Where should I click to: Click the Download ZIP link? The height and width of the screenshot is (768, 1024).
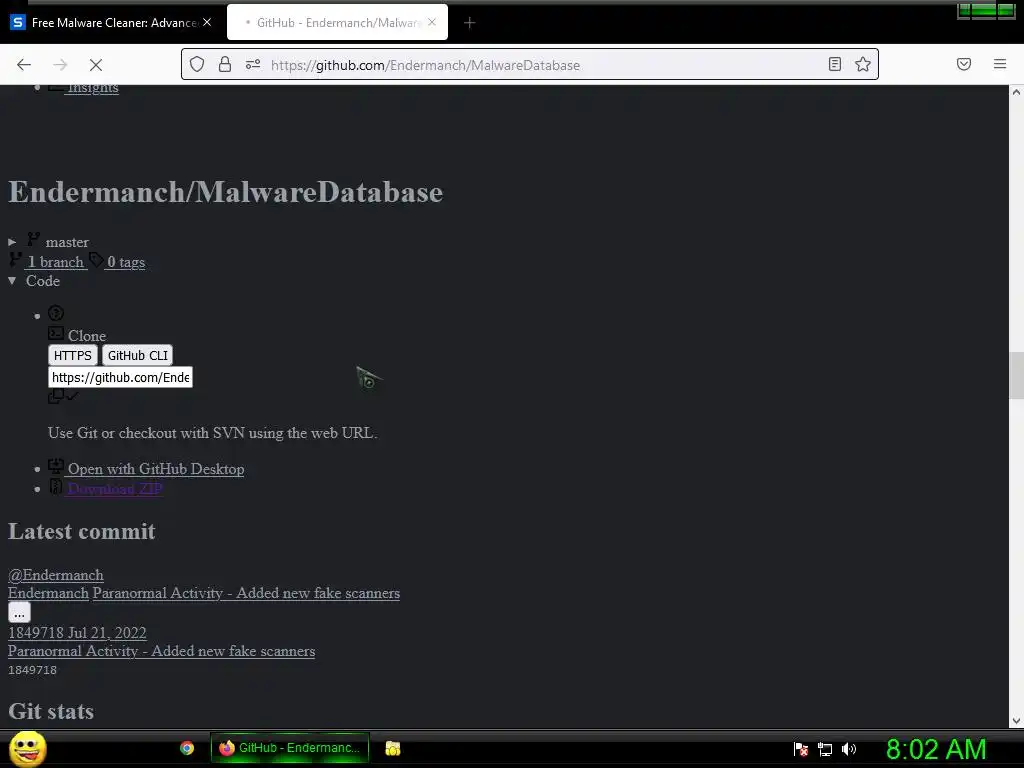[x=115, y=489]
